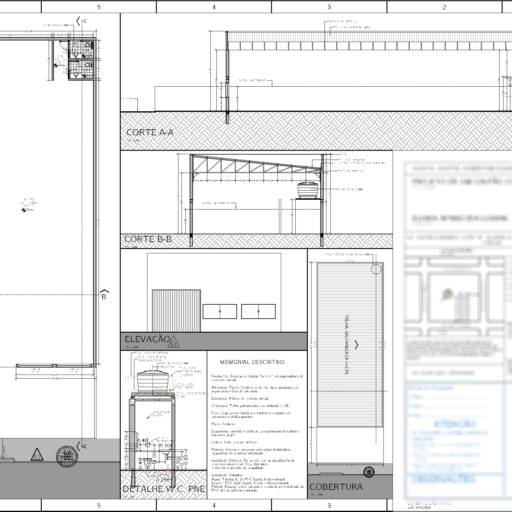Click the garage door in the elevation

(x=176, y=311)
